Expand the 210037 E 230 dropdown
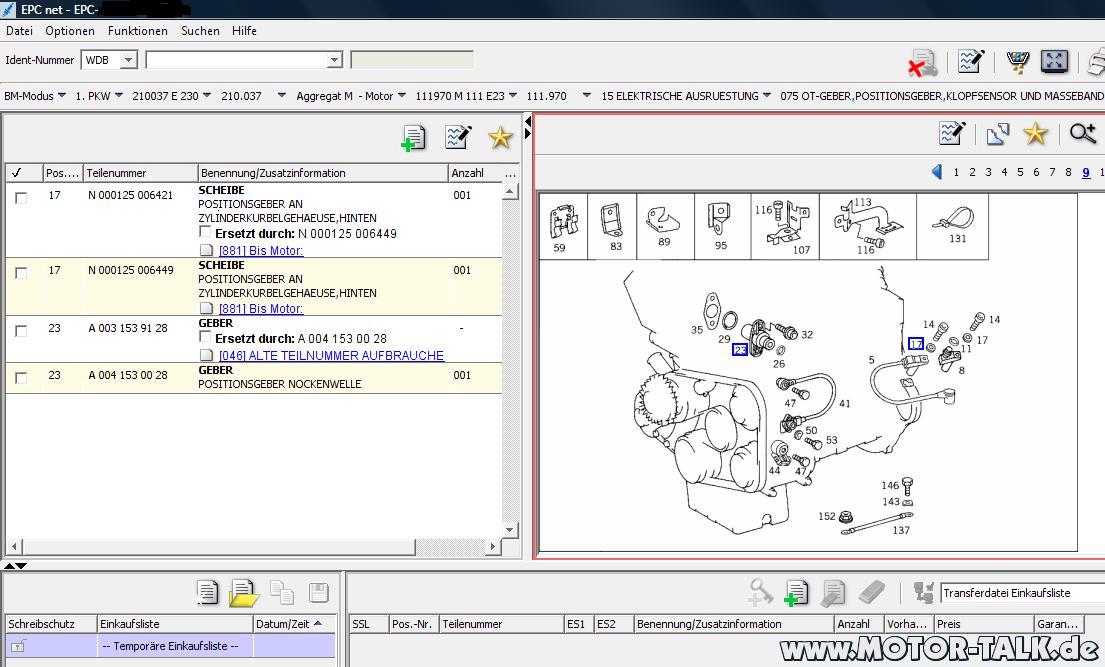The height and width of the screenshot is (667, 1105). (x=206, y=95)
